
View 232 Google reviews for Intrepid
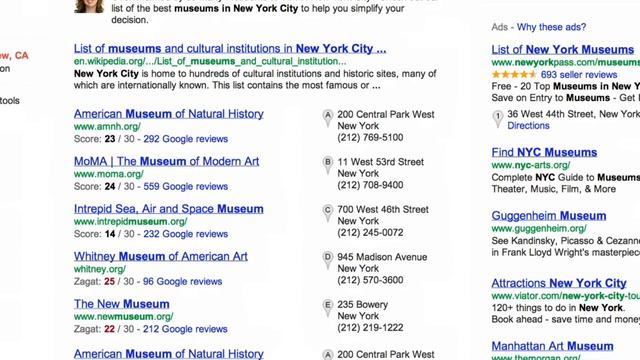[x=185, y=234]
